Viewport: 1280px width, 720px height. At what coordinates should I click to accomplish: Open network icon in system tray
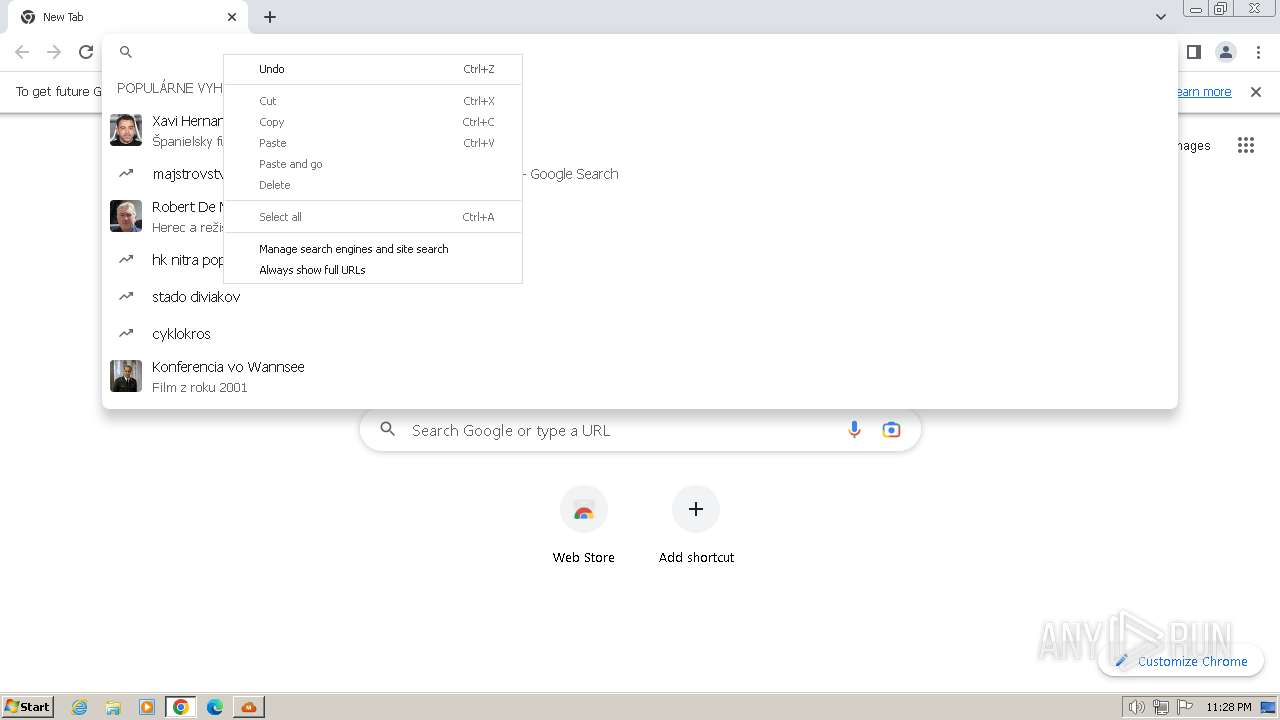point(1161,707)
